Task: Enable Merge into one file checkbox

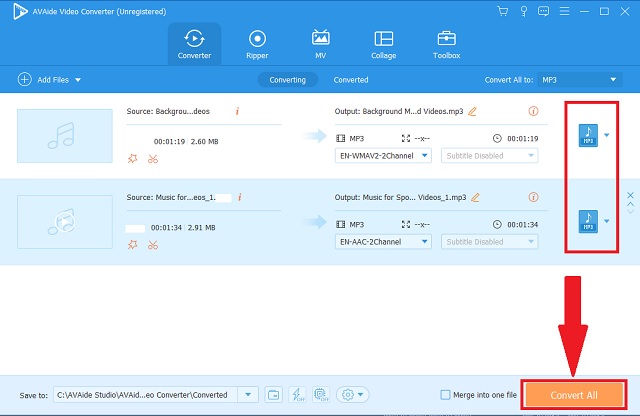Action: point(445,395)
